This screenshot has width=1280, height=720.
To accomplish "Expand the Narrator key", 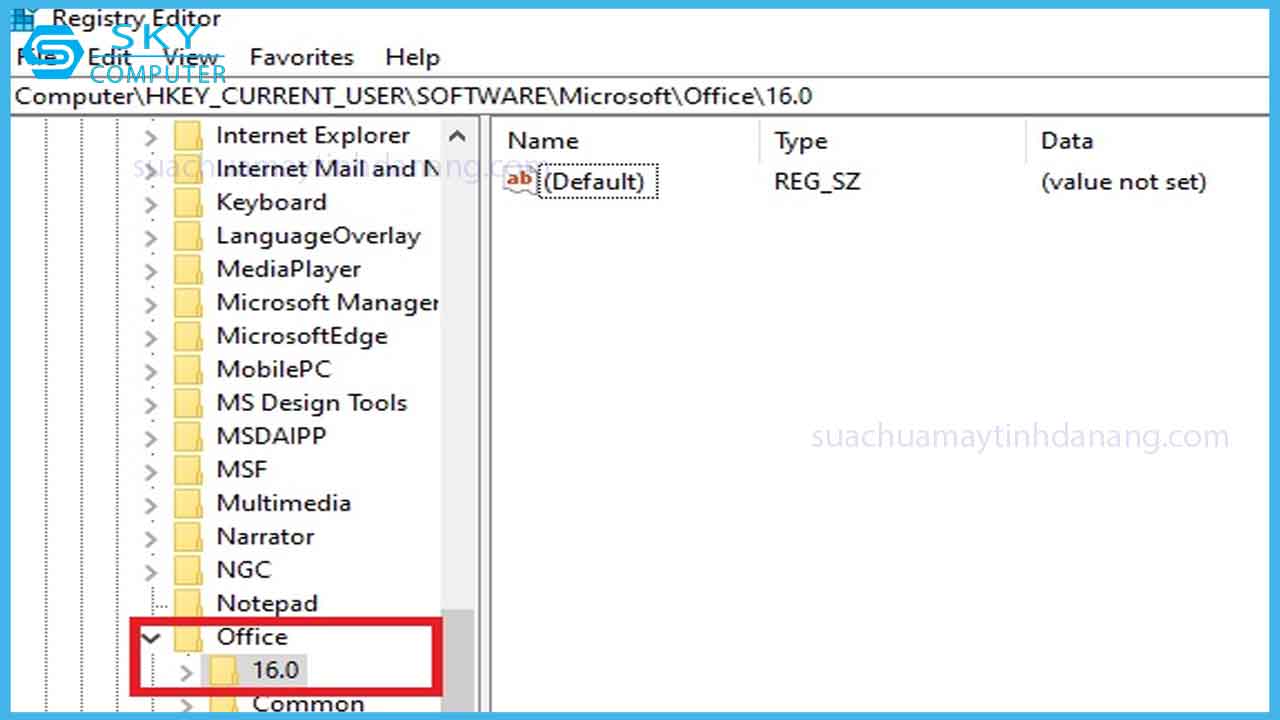I will [151, 538].
